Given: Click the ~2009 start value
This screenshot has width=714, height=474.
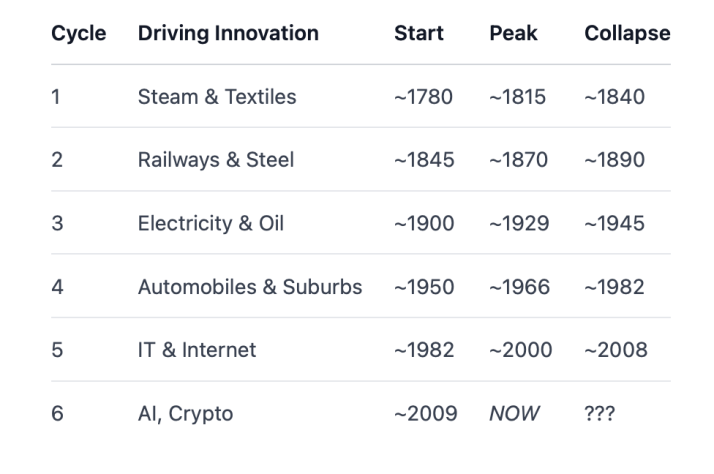Looking at the screenshot, I should [426, 414].
